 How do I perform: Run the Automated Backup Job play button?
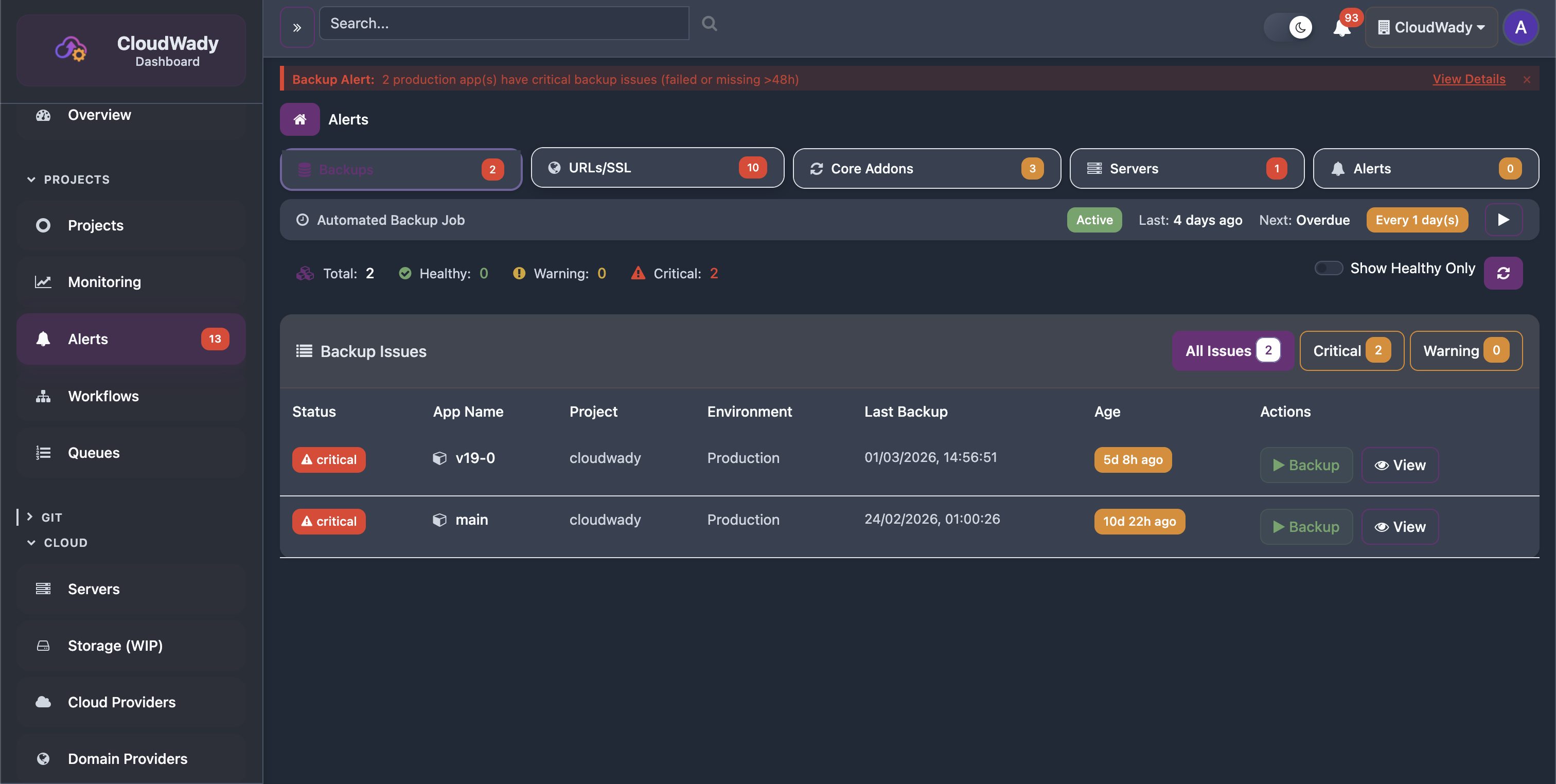tap(1504, 220)
